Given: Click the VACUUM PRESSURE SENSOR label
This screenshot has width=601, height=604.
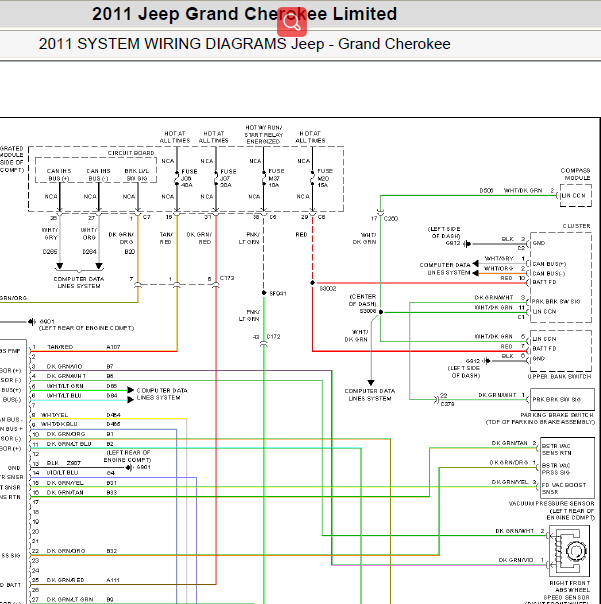Looking at the screenshot, I should (x=552, y=503).
